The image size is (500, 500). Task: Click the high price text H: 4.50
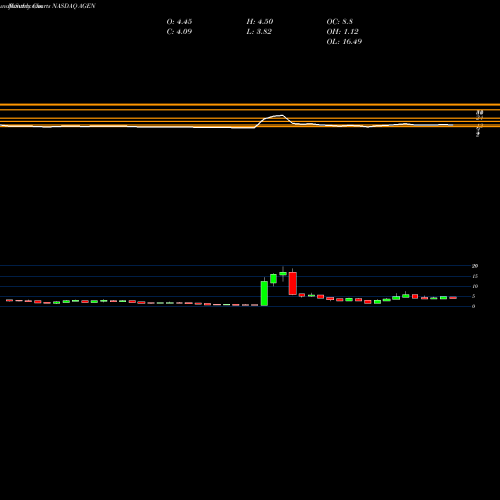click(x=260, y=22)
